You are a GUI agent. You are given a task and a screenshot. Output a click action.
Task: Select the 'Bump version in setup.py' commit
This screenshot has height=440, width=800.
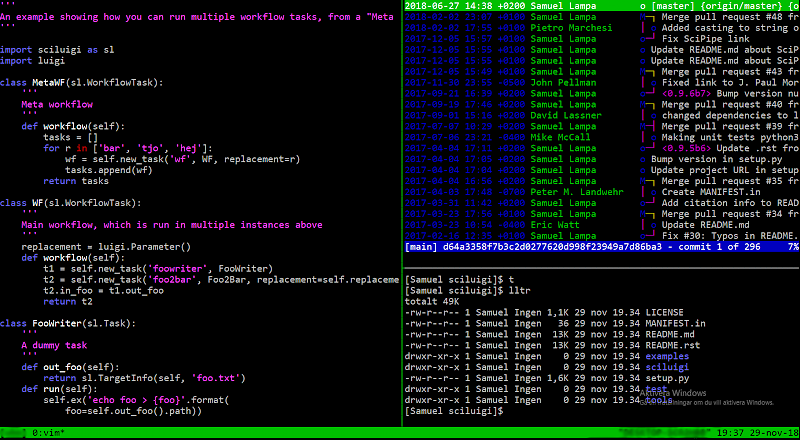coord(602,159)
